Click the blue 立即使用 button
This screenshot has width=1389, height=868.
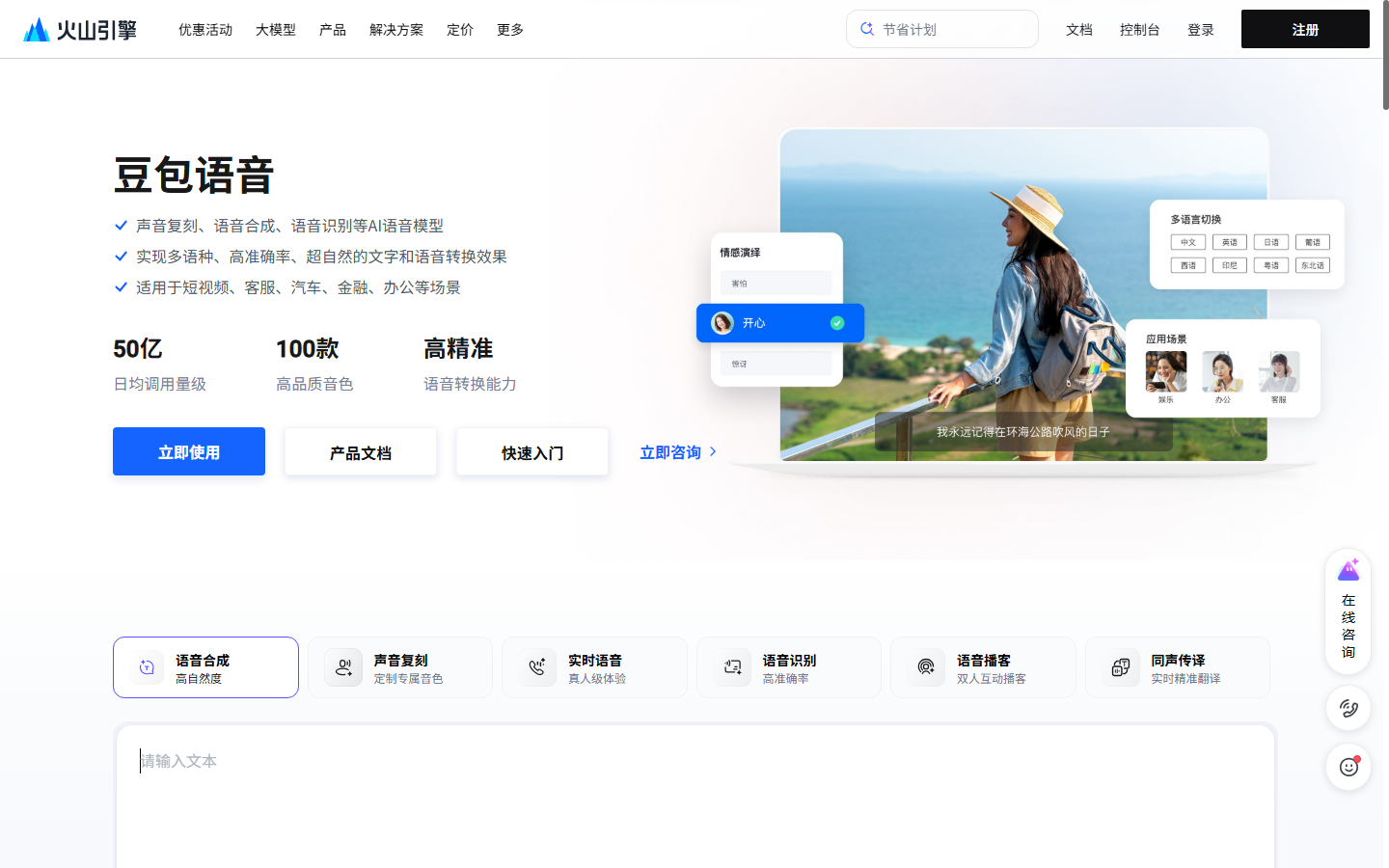point(189,451)
